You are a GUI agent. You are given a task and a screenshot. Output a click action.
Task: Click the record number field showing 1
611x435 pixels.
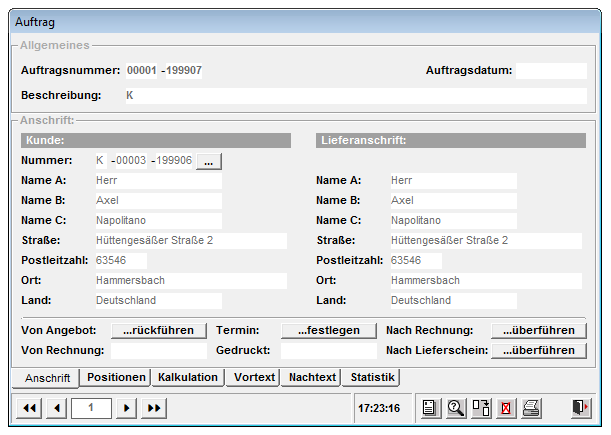pos(91,408)
